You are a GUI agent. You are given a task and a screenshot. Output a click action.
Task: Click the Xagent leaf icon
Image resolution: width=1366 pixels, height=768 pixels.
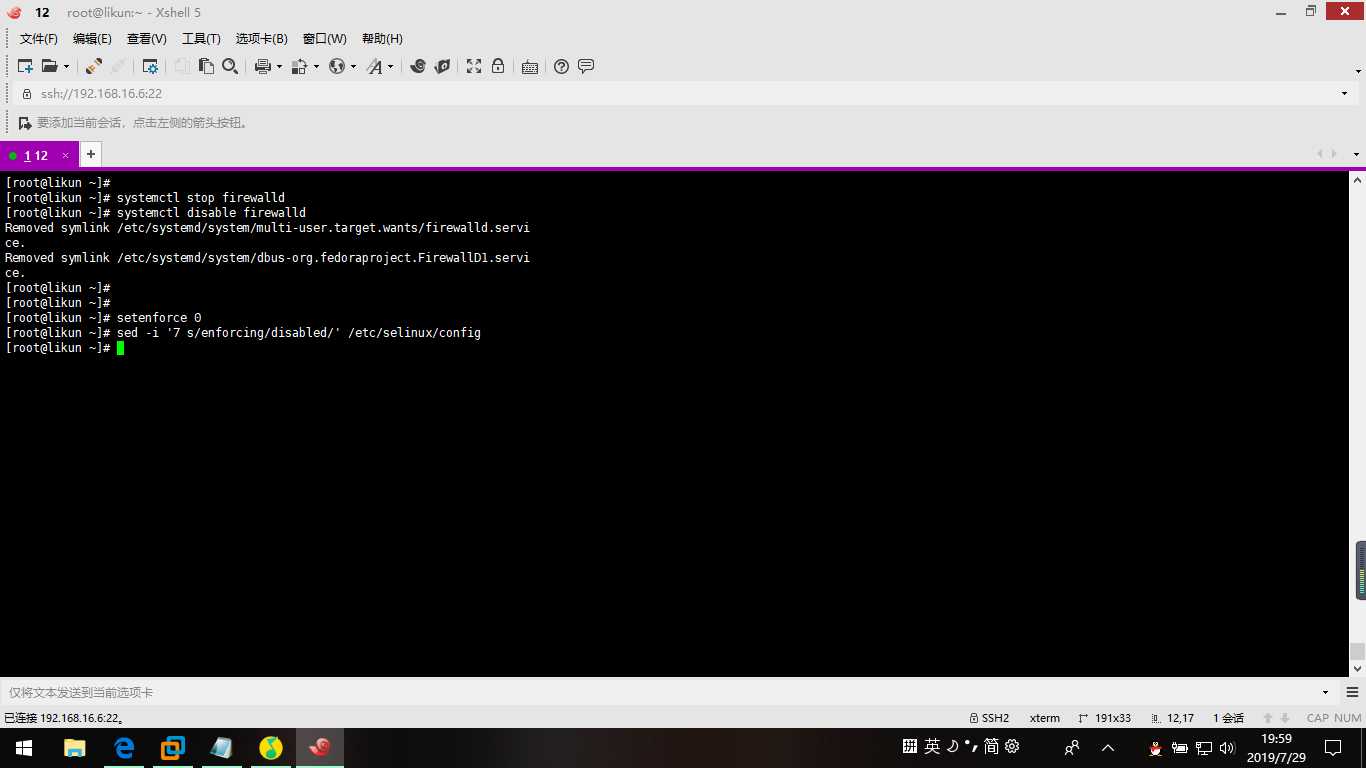pos(441,66)
